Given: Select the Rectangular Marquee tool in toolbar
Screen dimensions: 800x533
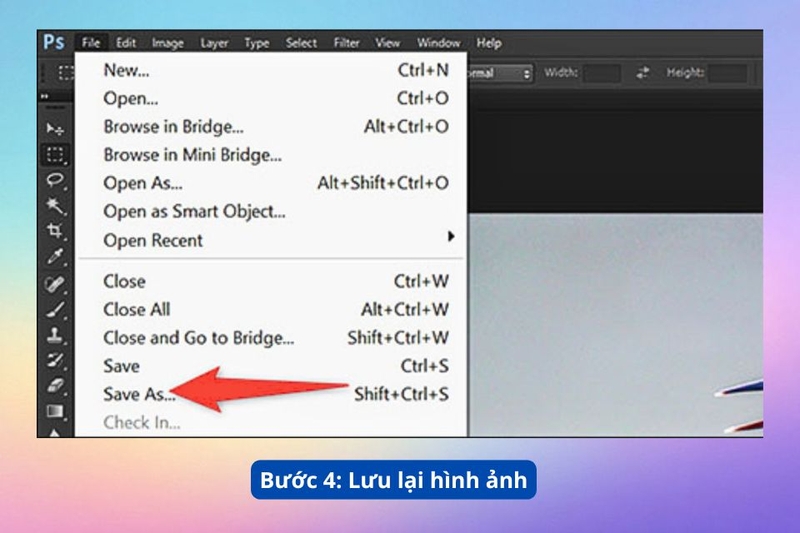Looking at the screenshot, I should tap(55, 154).
